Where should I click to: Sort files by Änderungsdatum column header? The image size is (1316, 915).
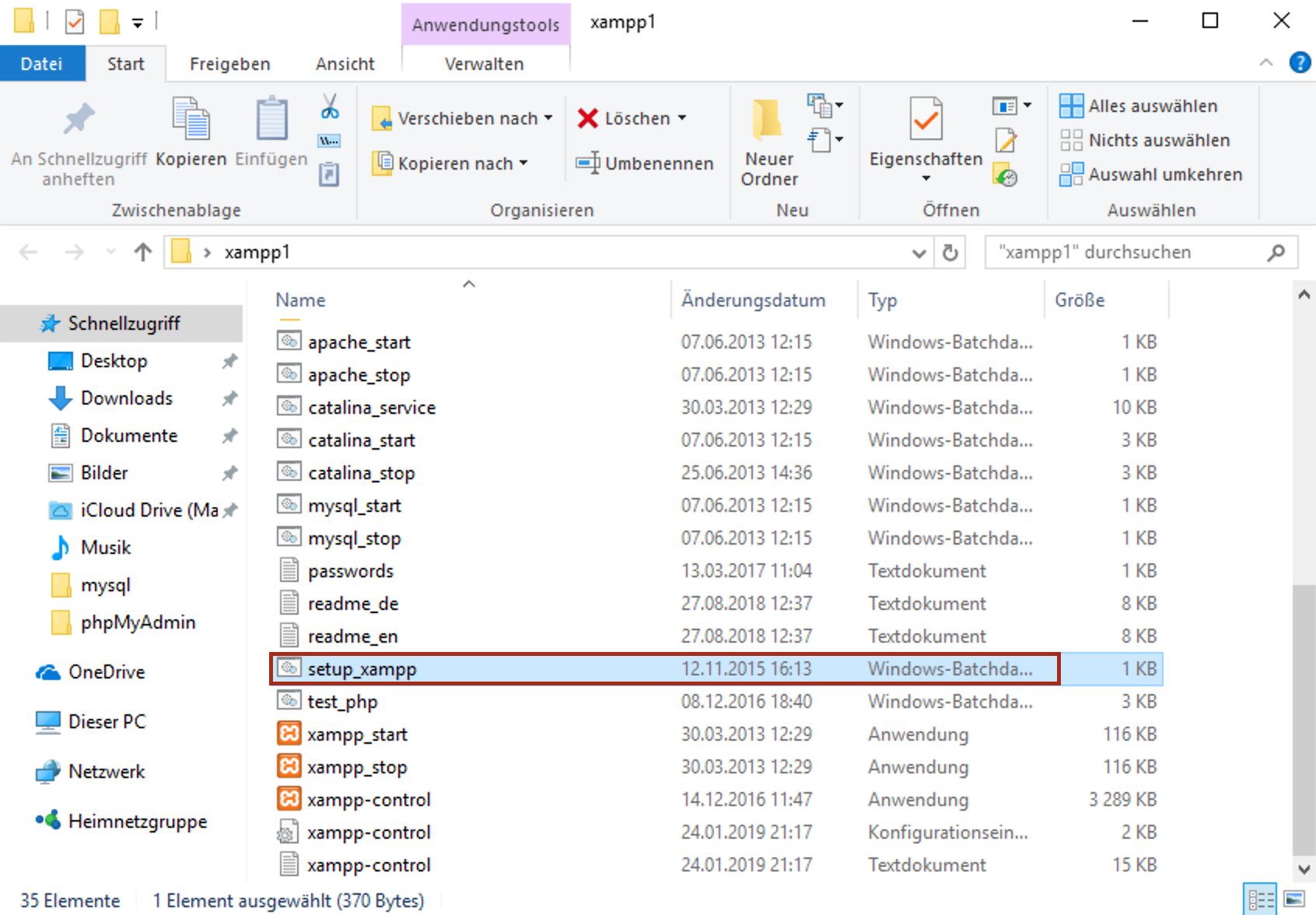tap(753, 300)
